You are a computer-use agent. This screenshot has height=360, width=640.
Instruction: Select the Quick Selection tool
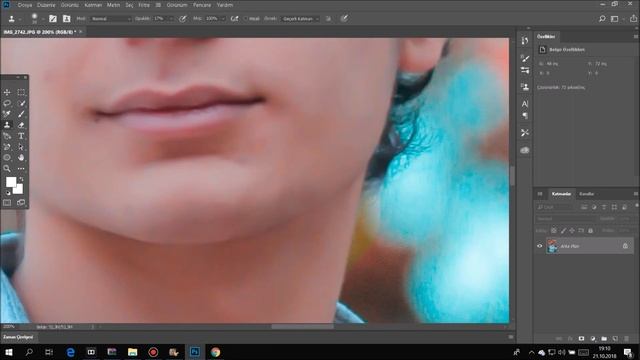point(21,103)
